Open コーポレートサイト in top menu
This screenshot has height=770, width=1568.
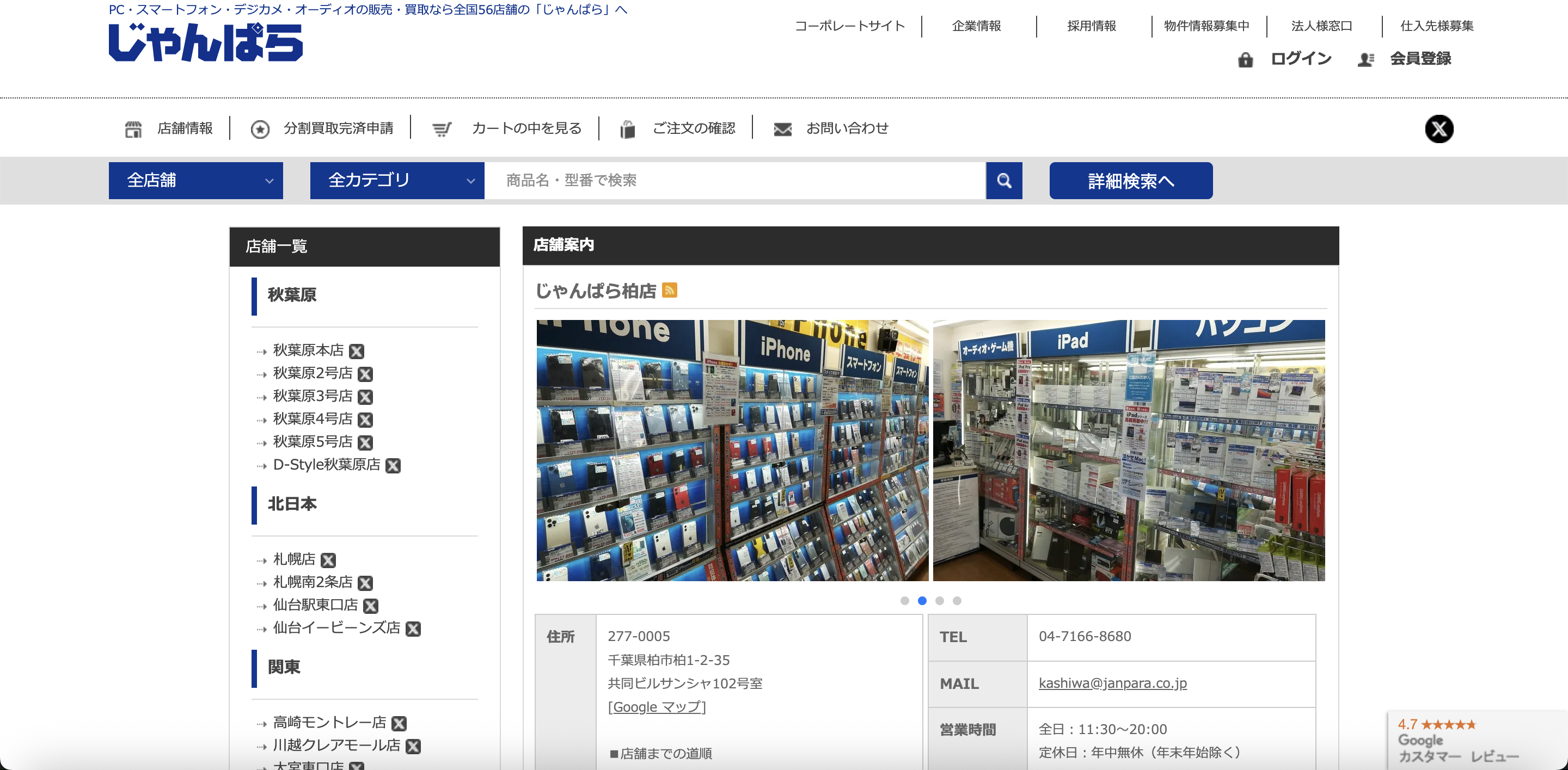(850, 26)
